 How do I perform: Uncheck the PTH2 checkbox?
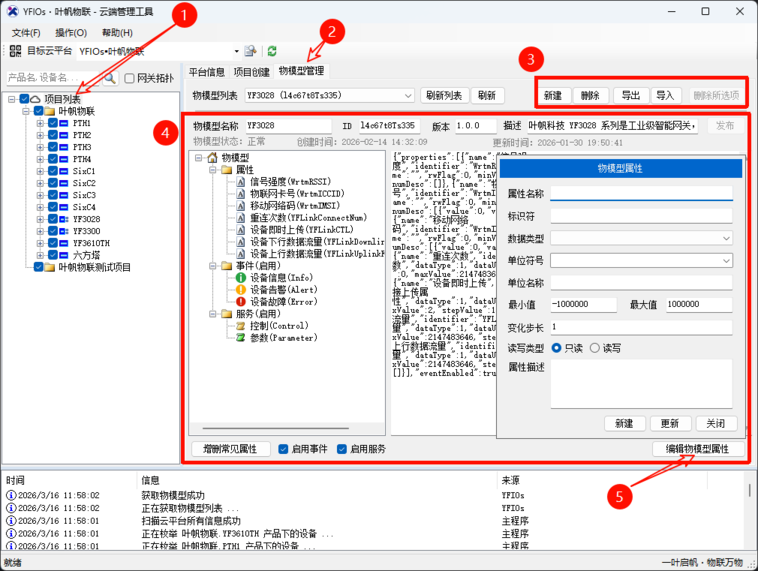click(53, 135)
